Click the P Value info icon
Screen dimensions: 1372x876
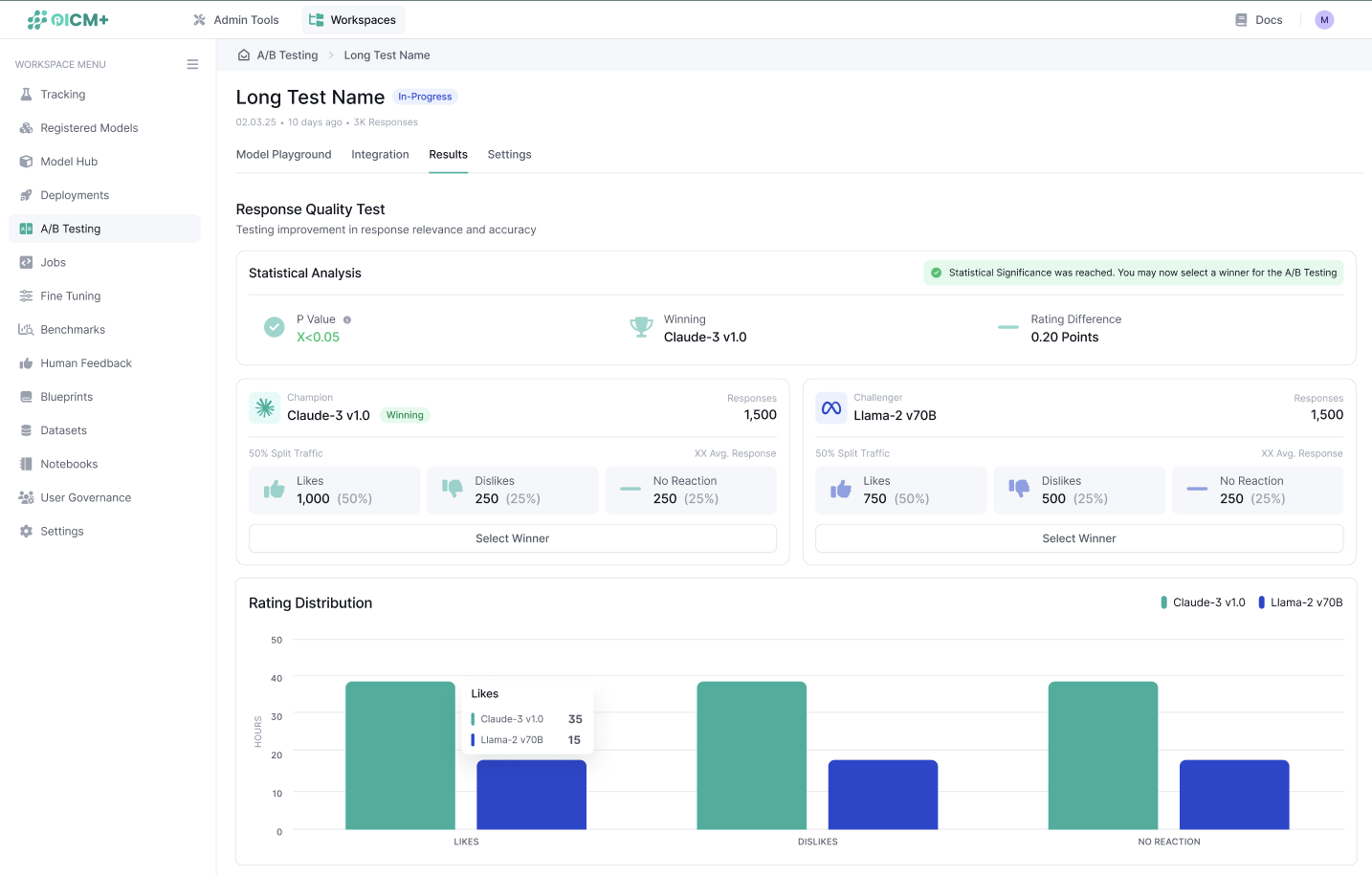coord(347,320)
